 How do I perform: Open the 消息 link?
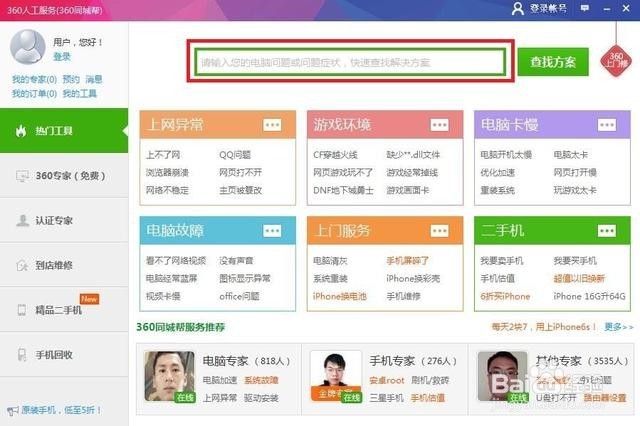(x=94, y=79)
